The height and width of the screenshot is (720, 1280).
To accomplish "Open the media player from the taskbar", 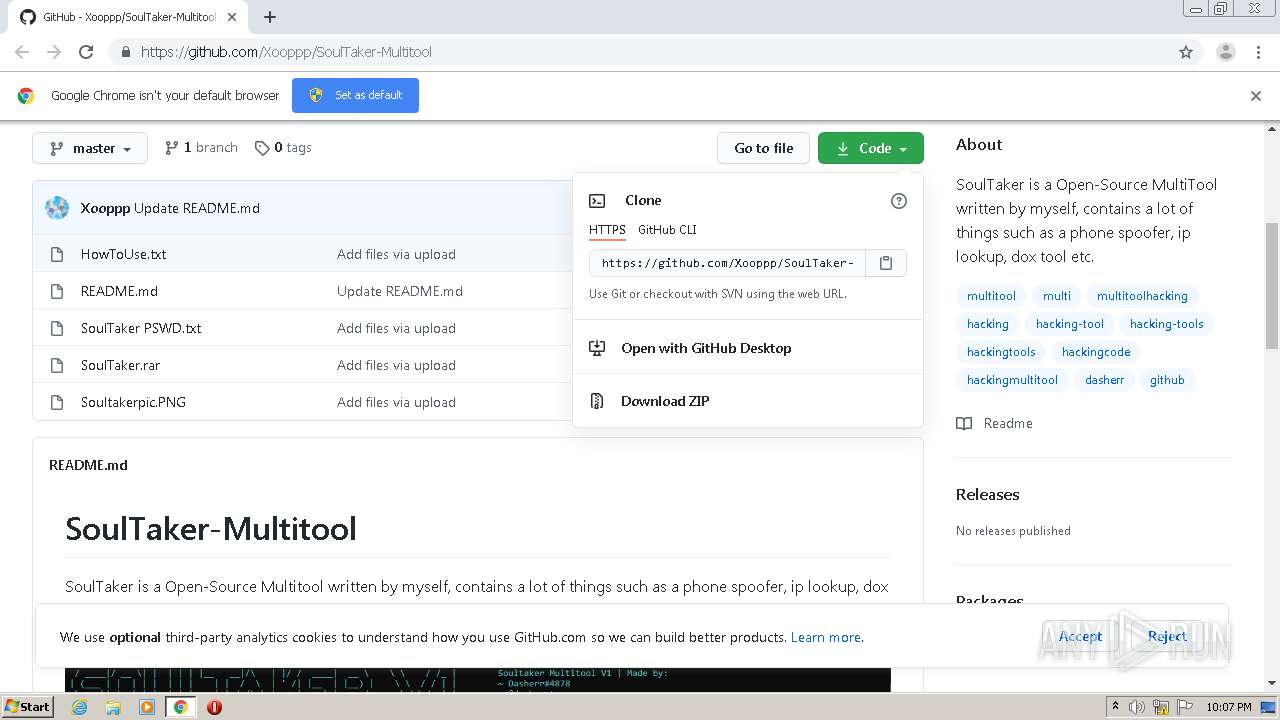I will [147, 707].
